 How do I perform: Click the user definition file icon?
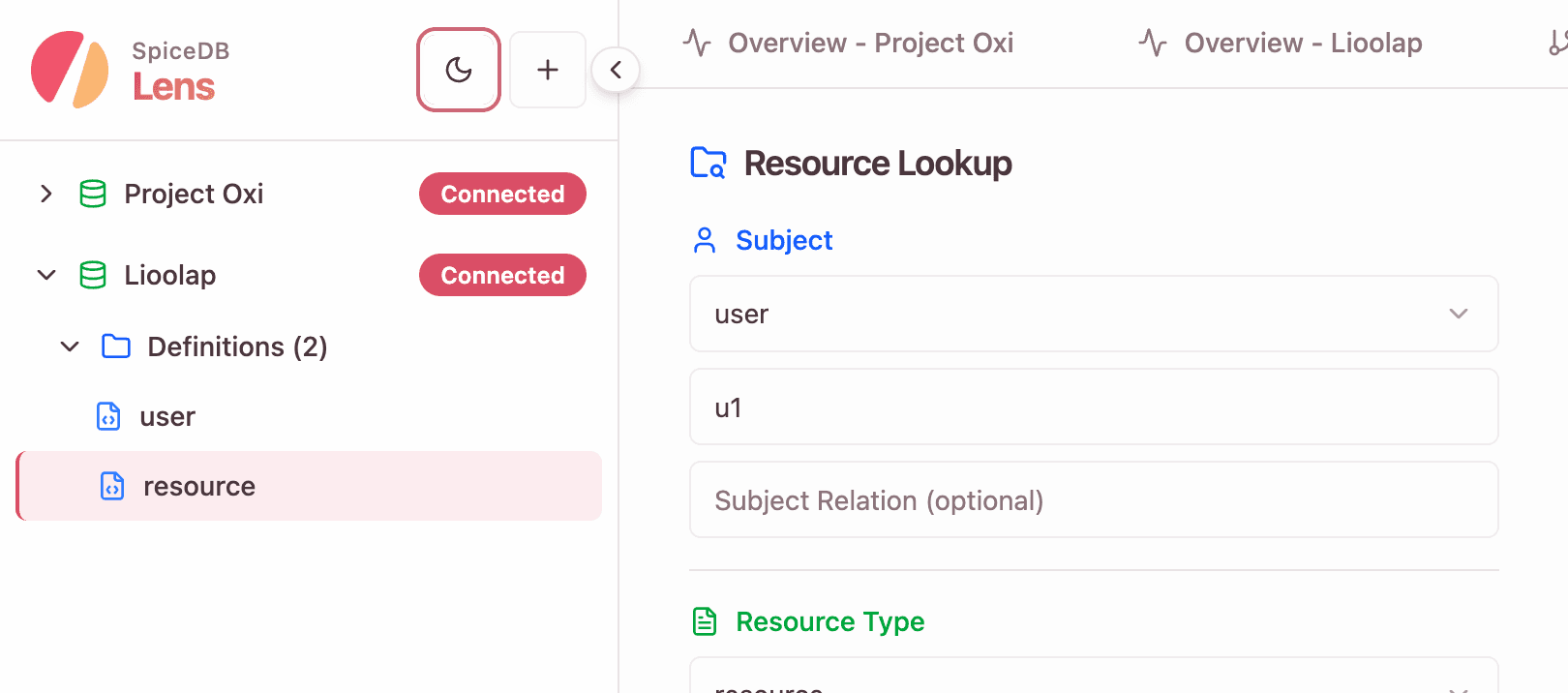[x=108, y=416]
